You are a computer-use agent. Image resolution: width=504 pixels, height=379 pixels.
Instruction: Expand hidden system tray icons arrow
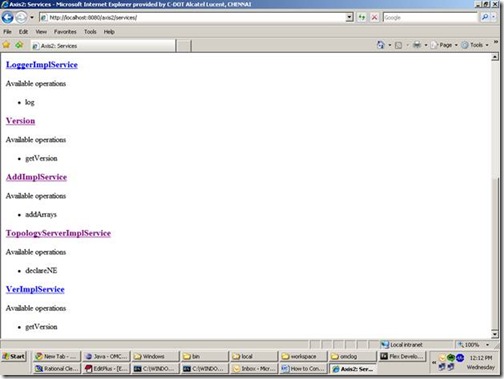tap(434, 362)
